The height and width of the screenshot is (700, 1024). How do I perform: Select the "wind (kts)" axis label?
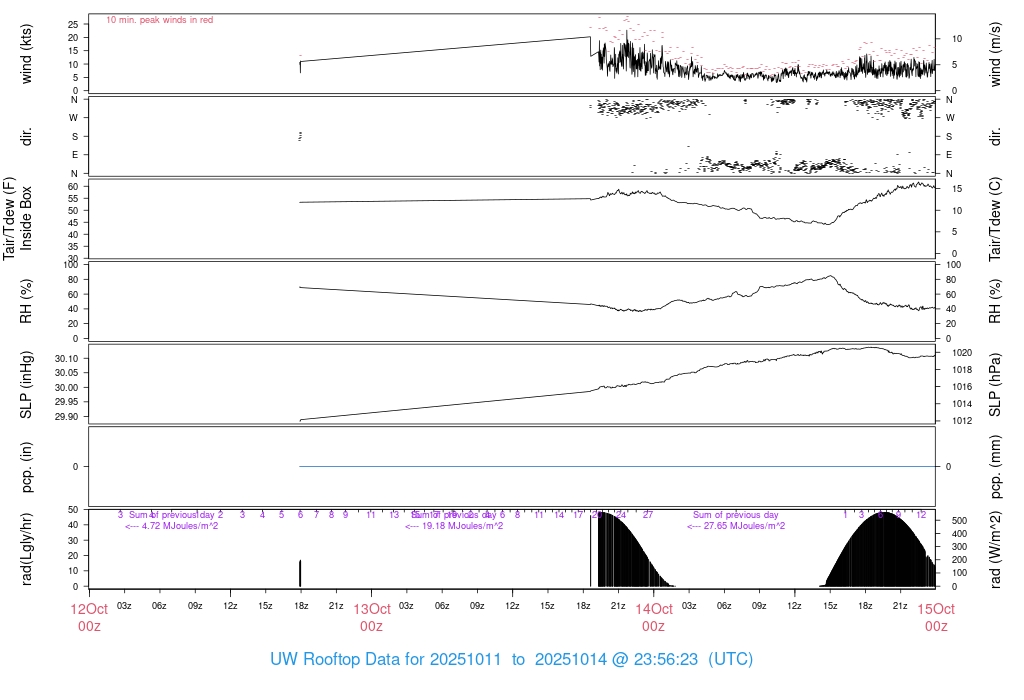click(x=26, y=54)
